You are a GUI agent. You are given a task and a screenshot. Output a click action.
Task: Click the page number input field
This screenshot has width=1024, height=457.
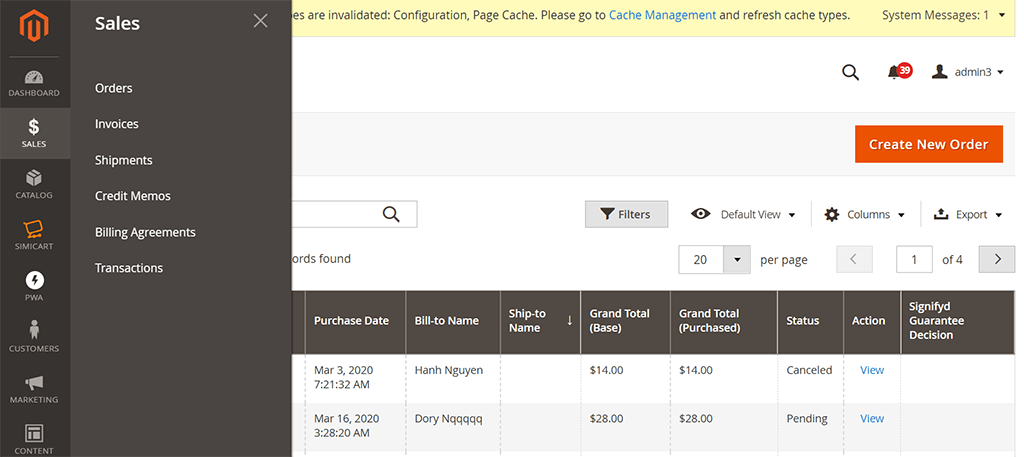[914, 259]
